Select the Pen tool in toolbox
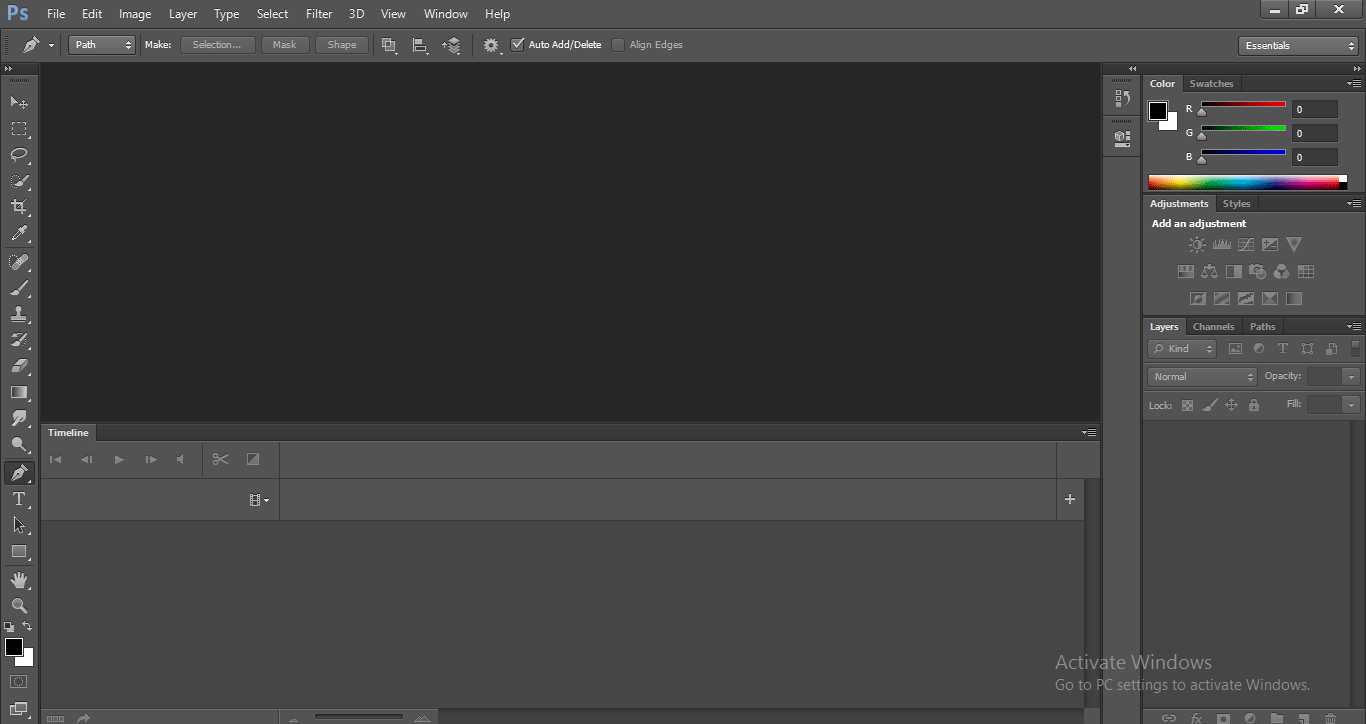 pos(19,472)
